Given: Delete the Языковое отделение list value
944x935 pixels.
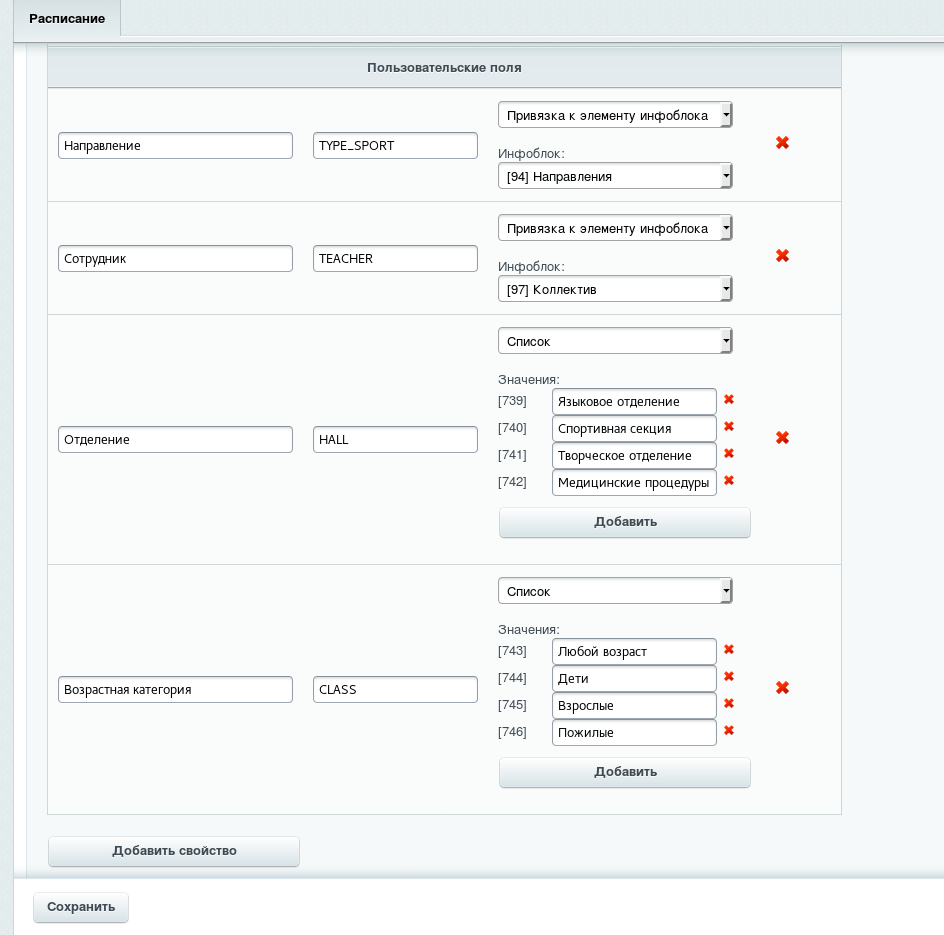Looking at the screenshot, I should pyautogui.click(x=728, y=399).
